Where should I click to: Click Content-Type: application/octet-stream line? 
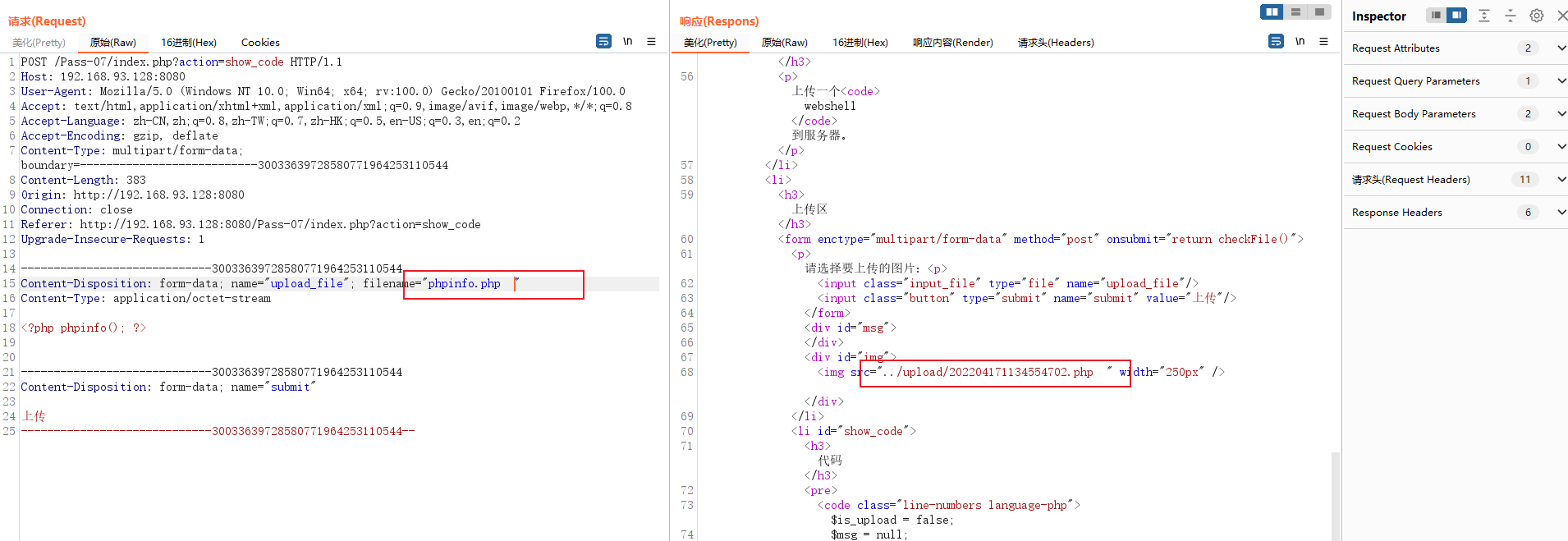145,298
